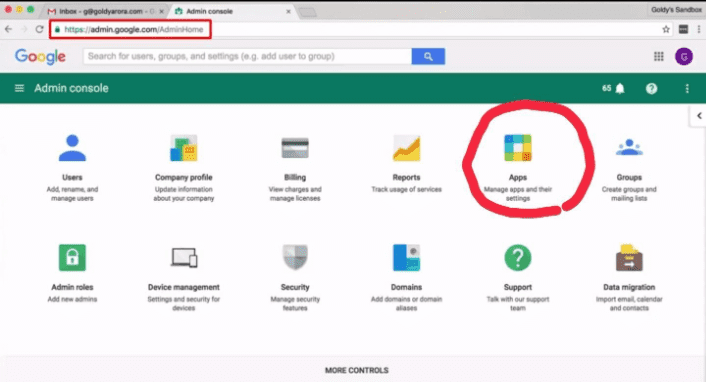Open the Device management icon

click(184, 258)
